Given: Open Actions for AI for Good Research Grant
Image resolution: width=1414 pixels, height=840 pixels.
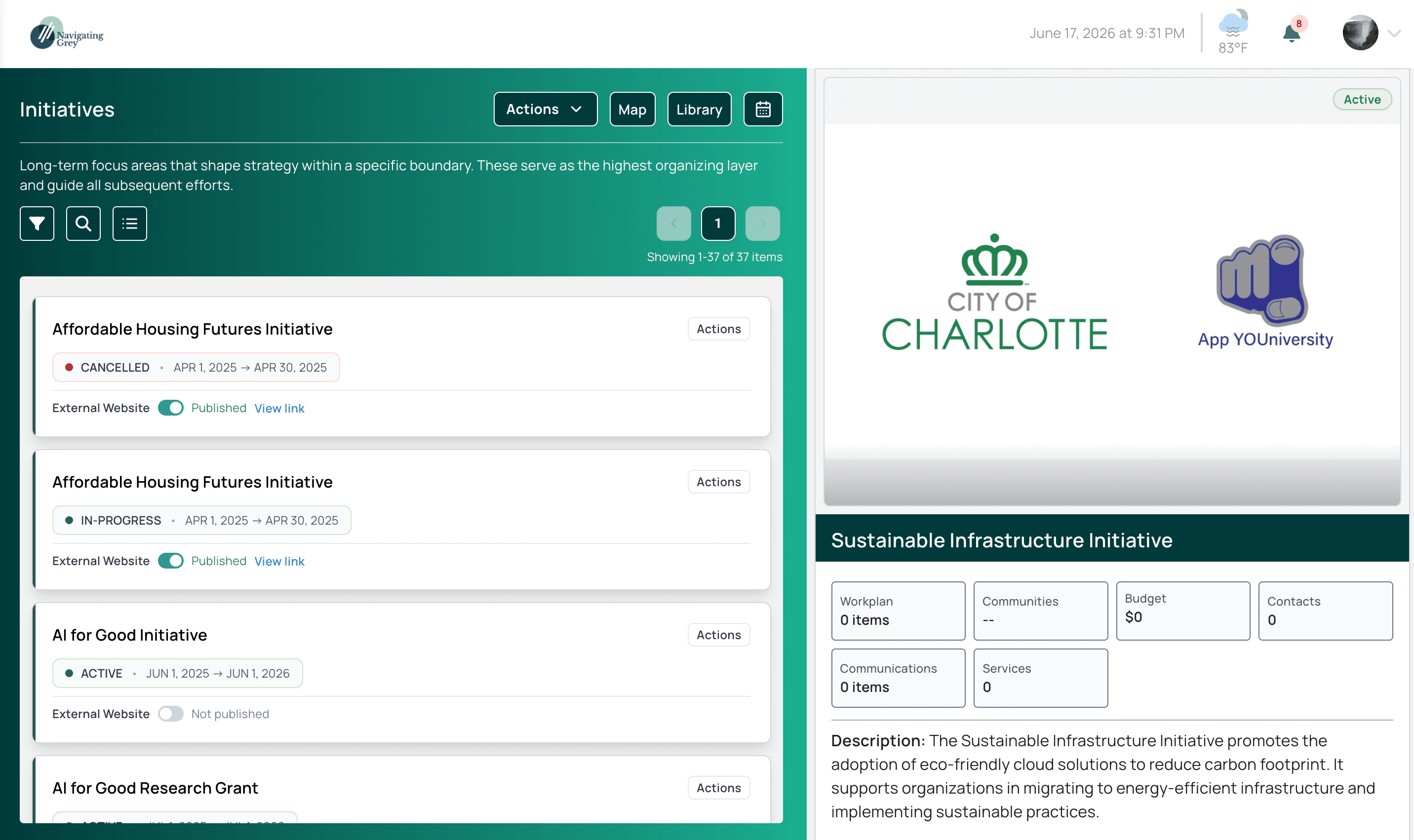Looking at the screenshot, I should point(718,787).
